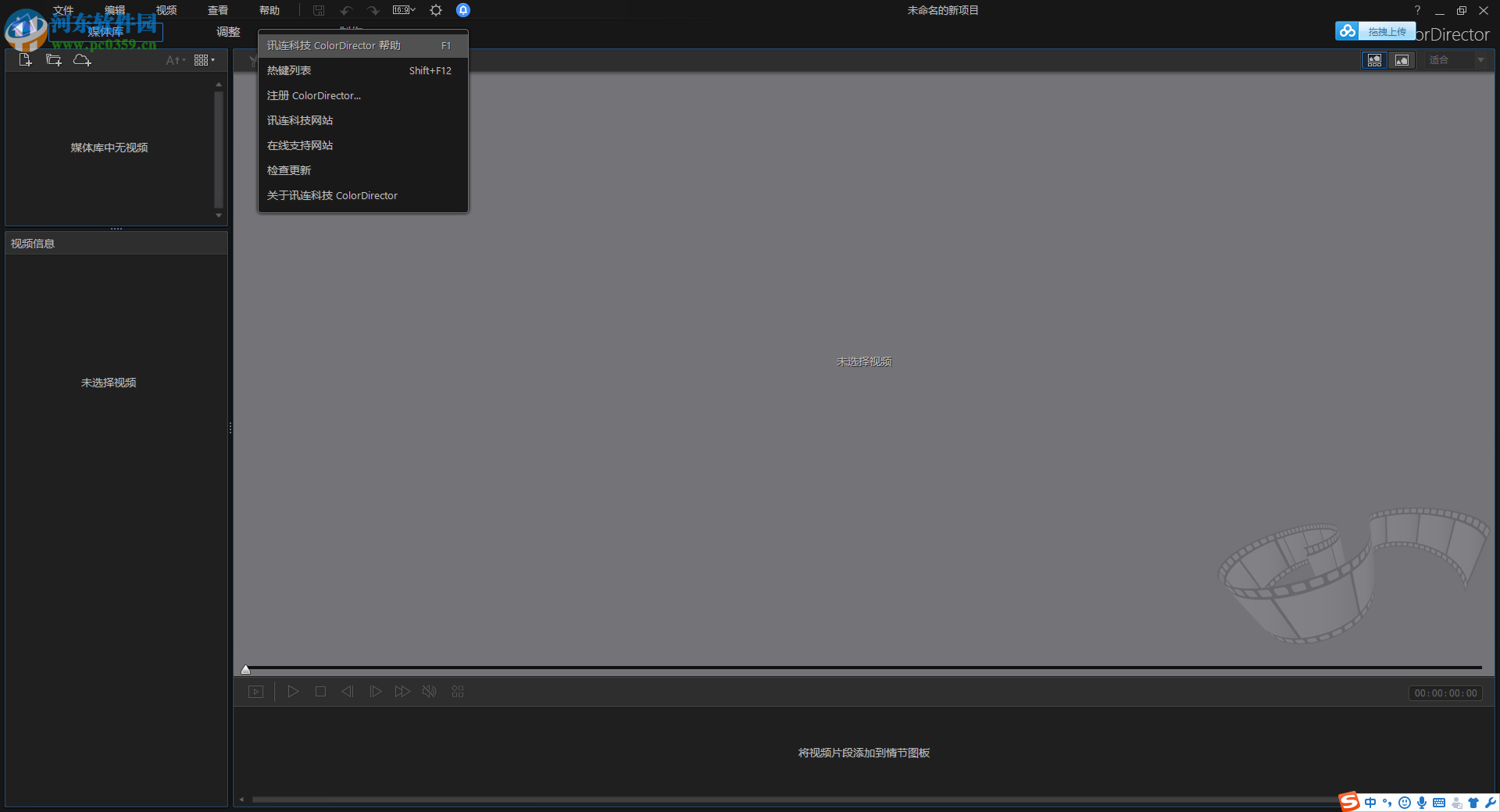Click the 拖拽上传 upload button
The width and height of the screenshot is (1500, 812).
1387,32
